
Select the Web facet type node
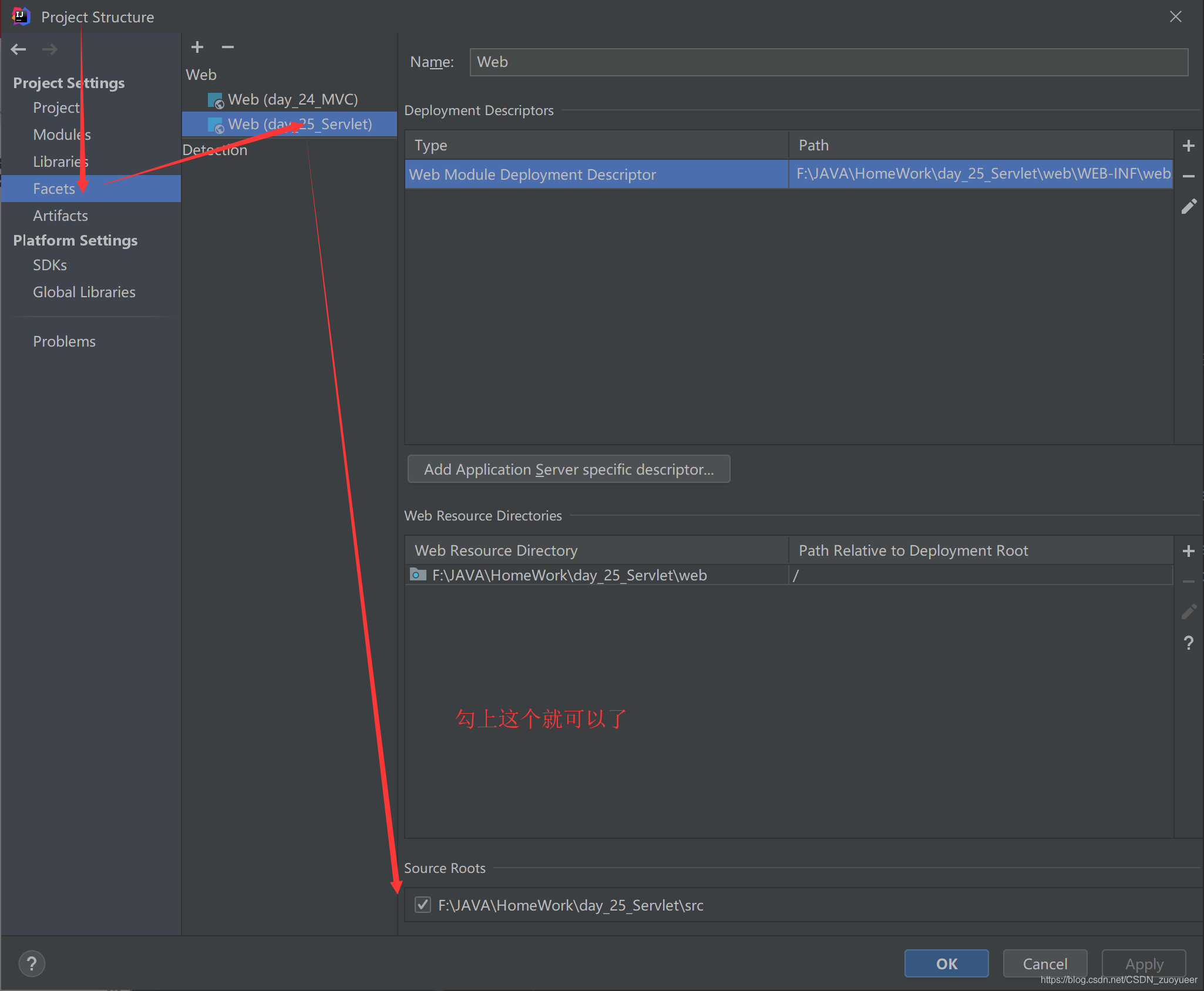(x=201, y=75)
